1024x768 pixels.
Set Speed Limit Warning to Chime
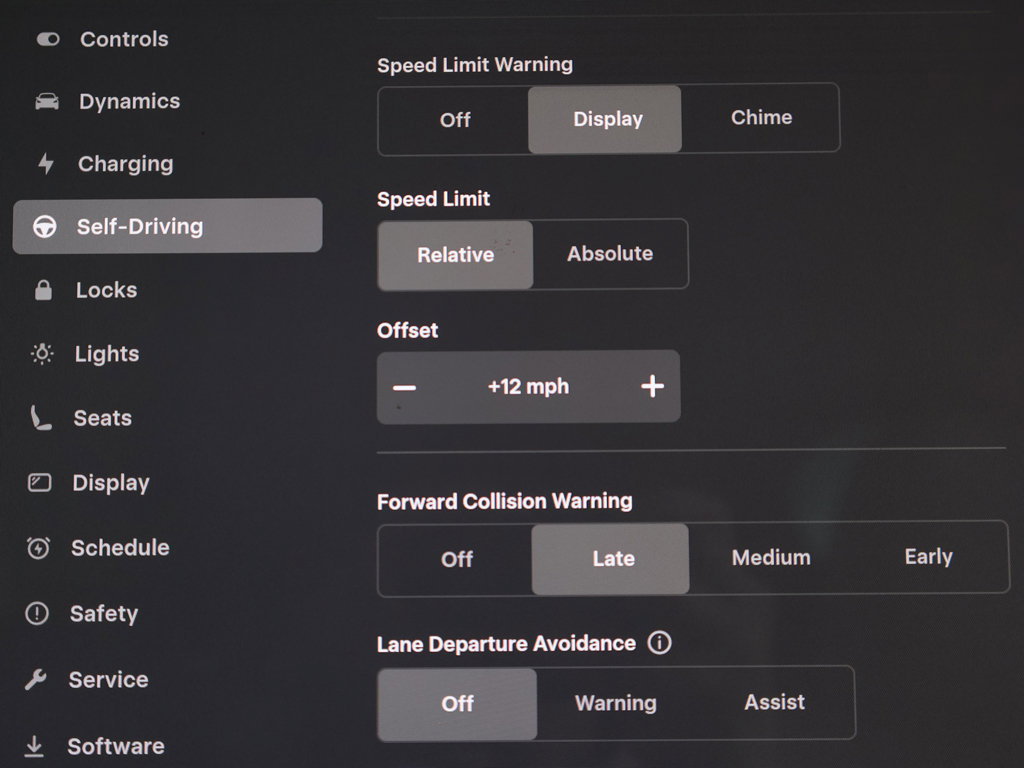(761, 118)
